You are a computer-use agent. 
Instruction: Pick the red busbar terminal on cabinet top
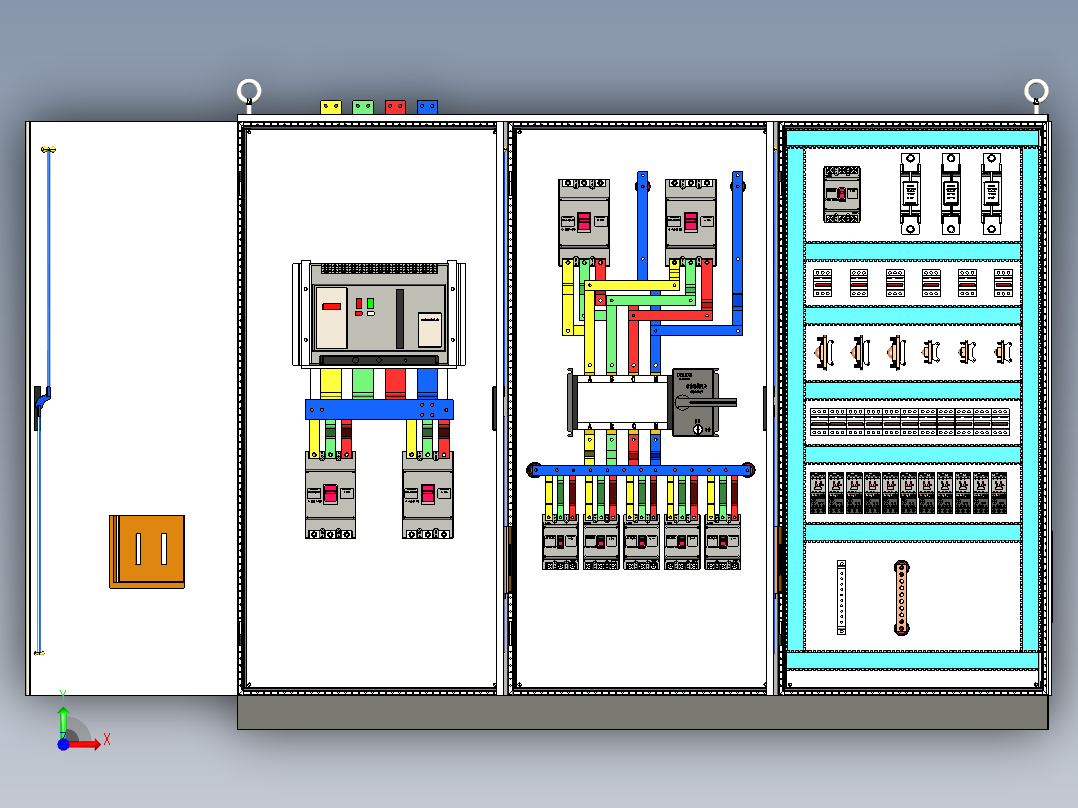point(395,107)
